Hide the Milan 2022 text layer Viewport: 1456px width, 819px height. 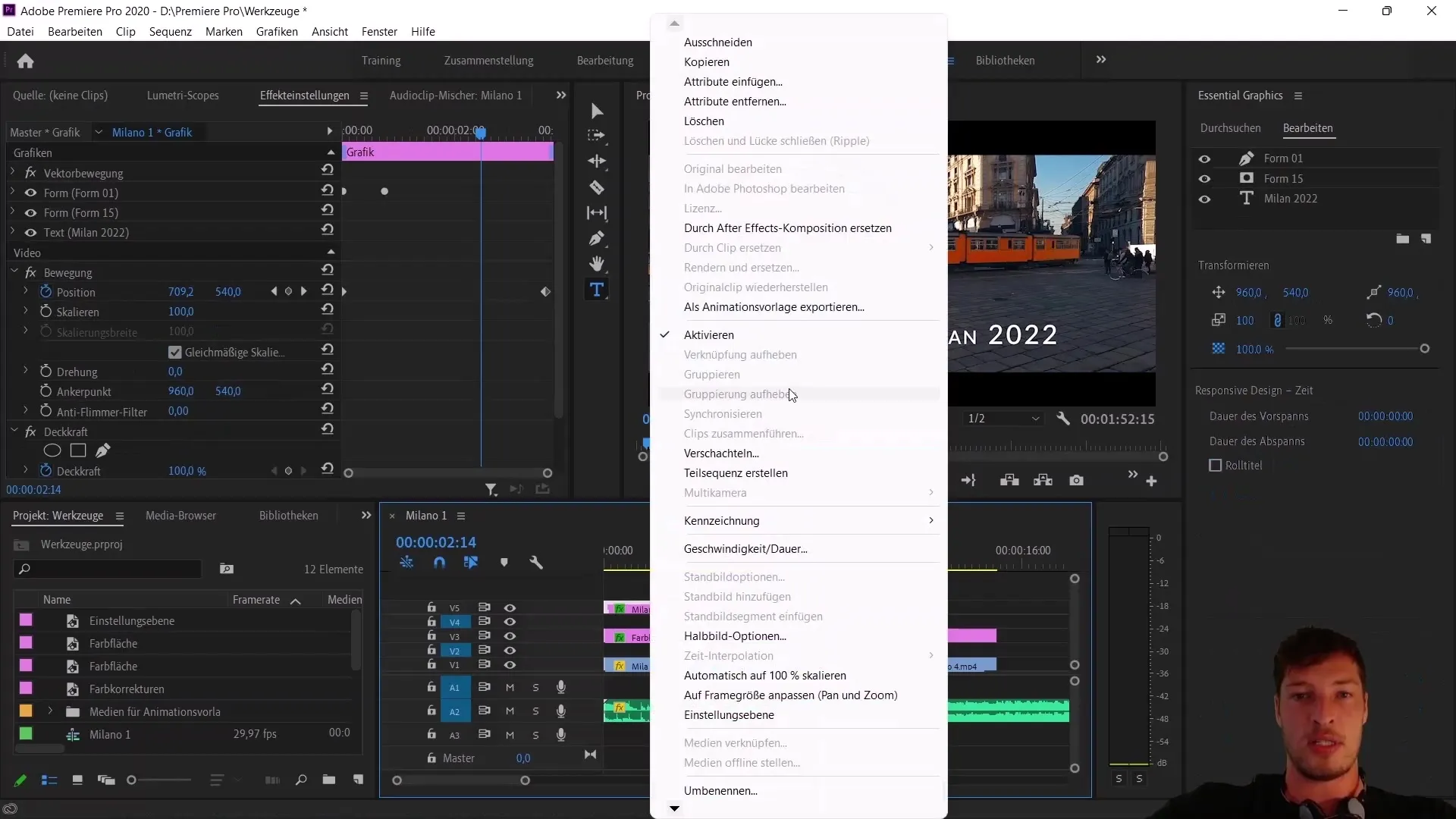coord(1204,199)
